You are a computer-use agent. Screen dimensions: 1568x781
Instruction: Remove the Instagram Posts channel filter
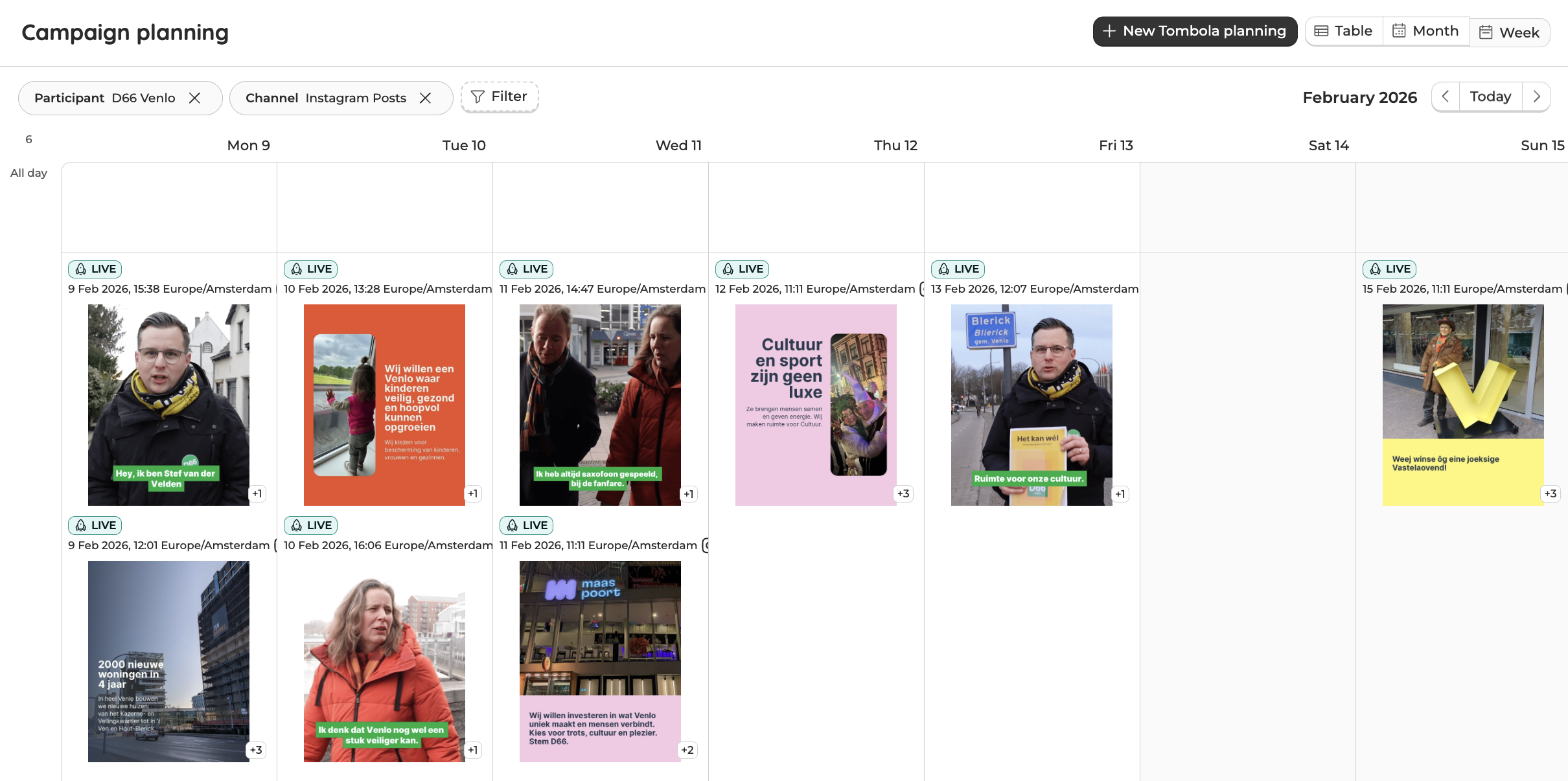tap(425, 98)
